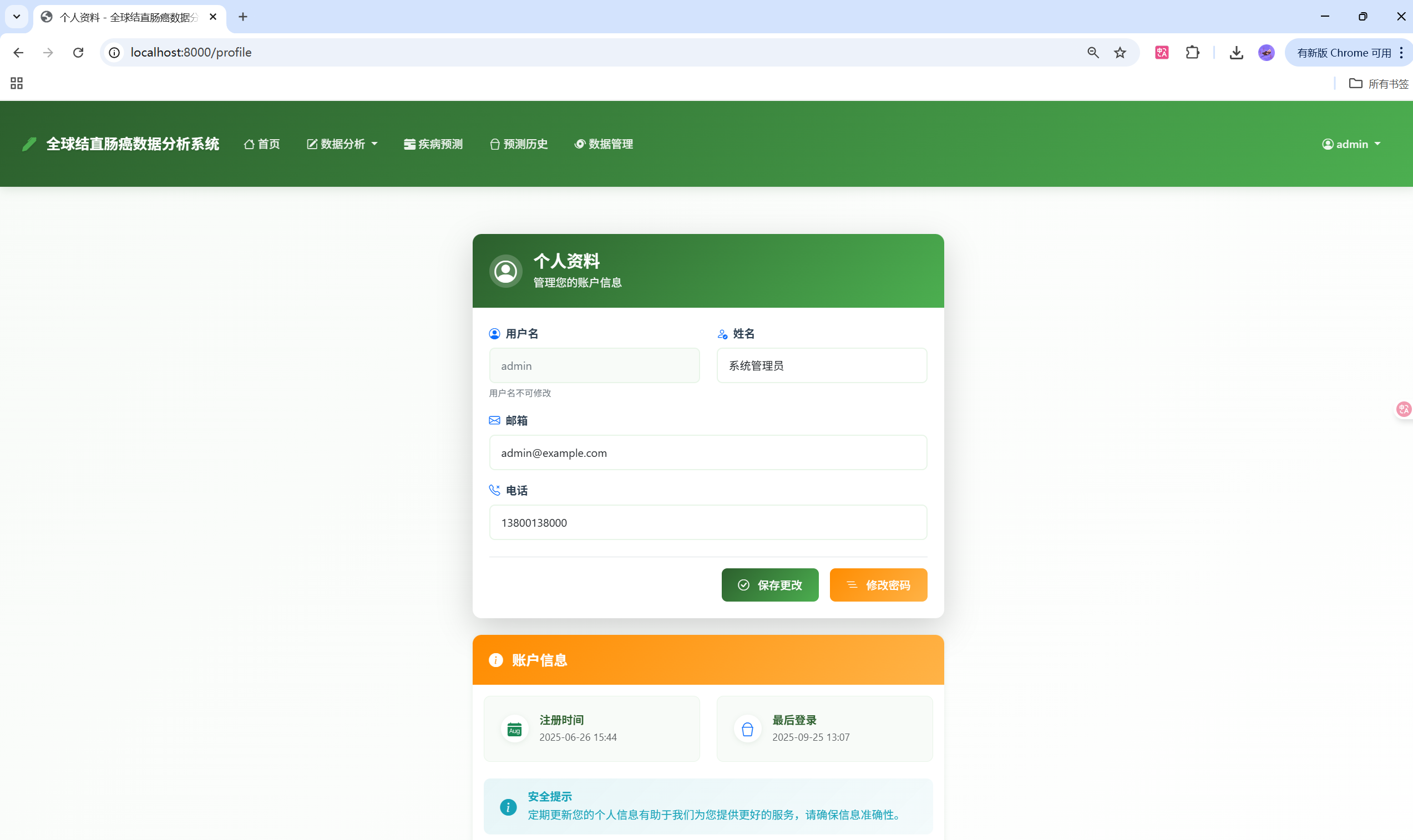Click the 保存更改 save button

point(770,585)
